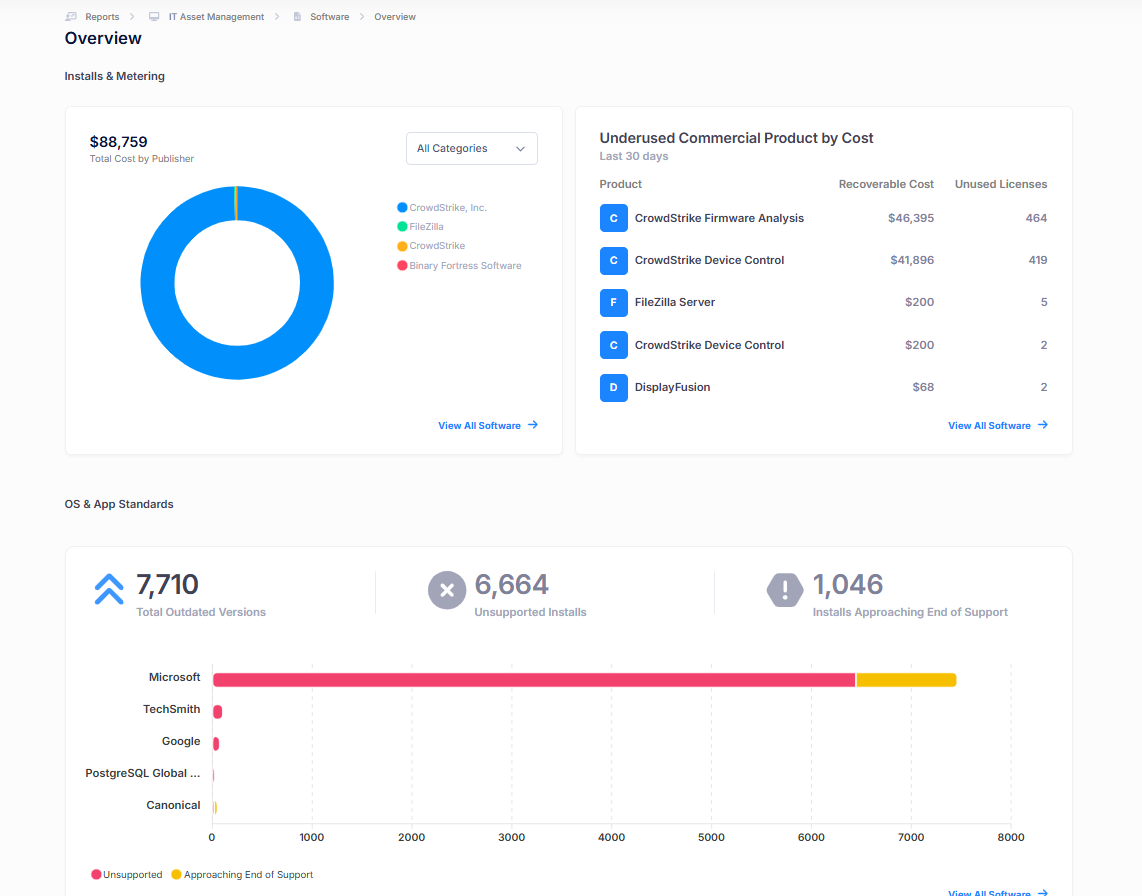Toggle the Unsupported legend item

pos(127,874)
